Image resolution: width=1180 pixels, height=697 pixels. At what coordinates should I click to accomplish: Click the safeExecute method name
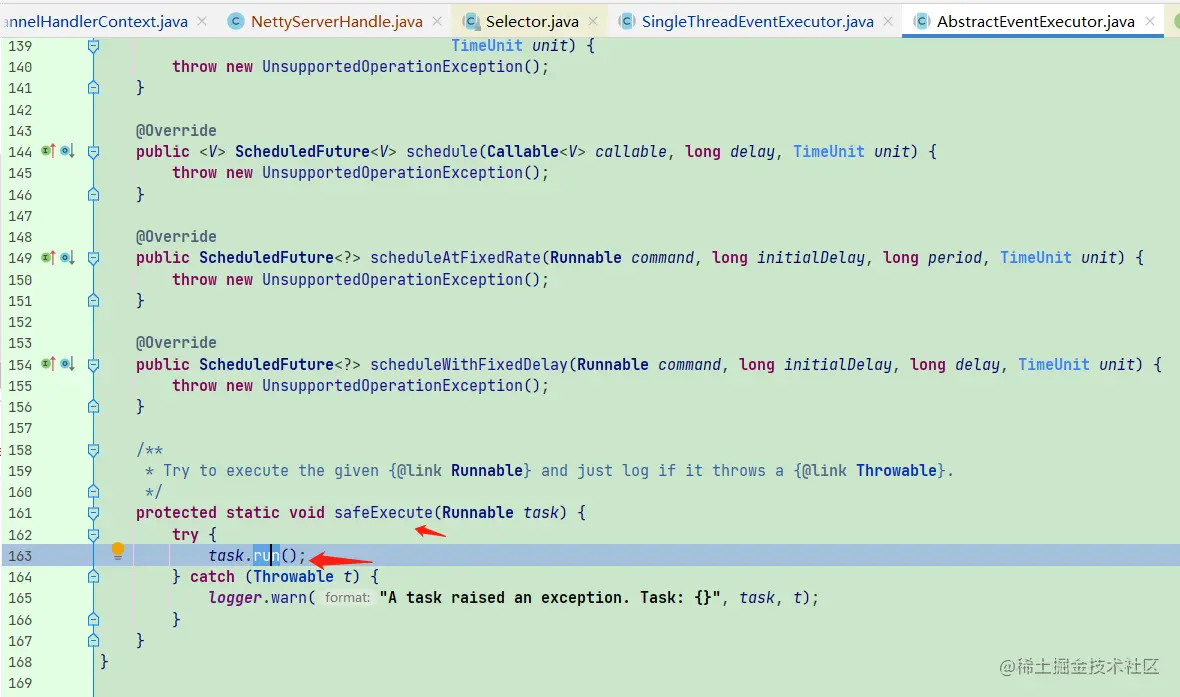pyautogui.click(x=384, y=513)
